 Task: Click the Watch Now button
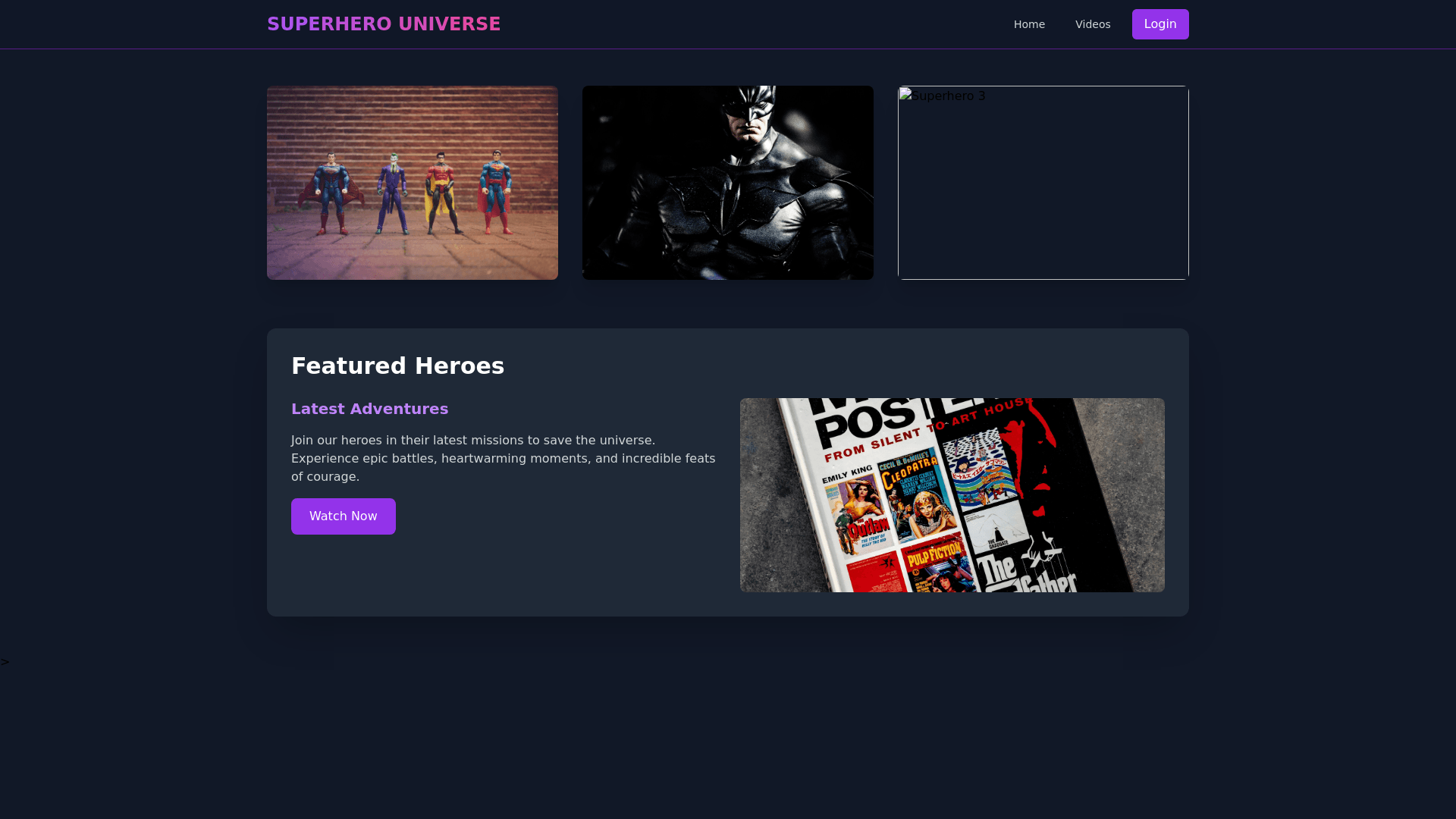click(x=343, y=516)
